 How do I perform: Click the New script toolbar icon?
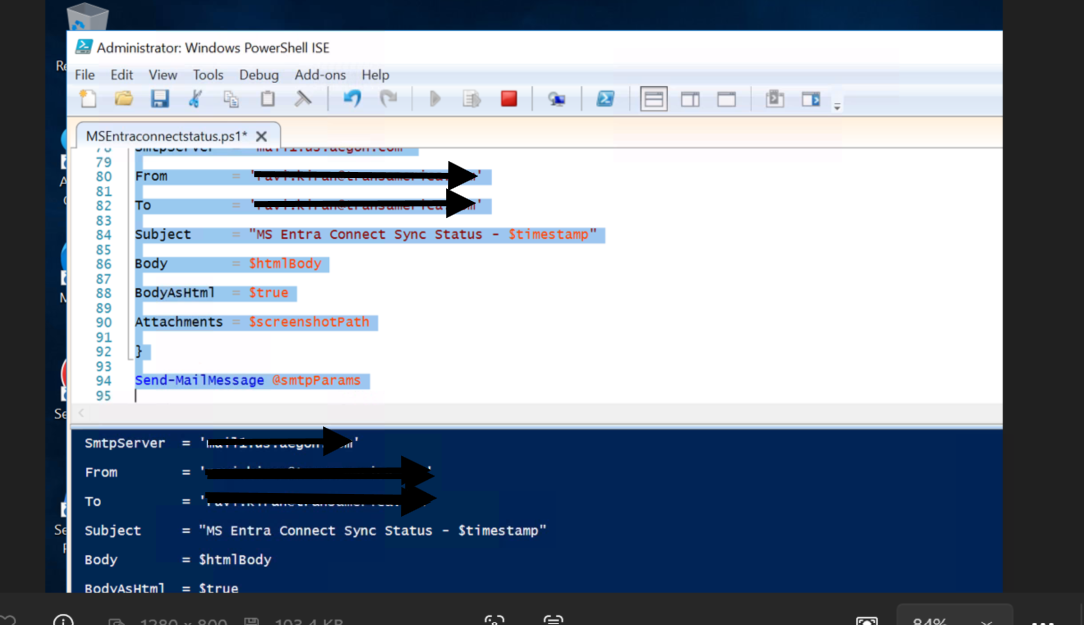[88, 99]
